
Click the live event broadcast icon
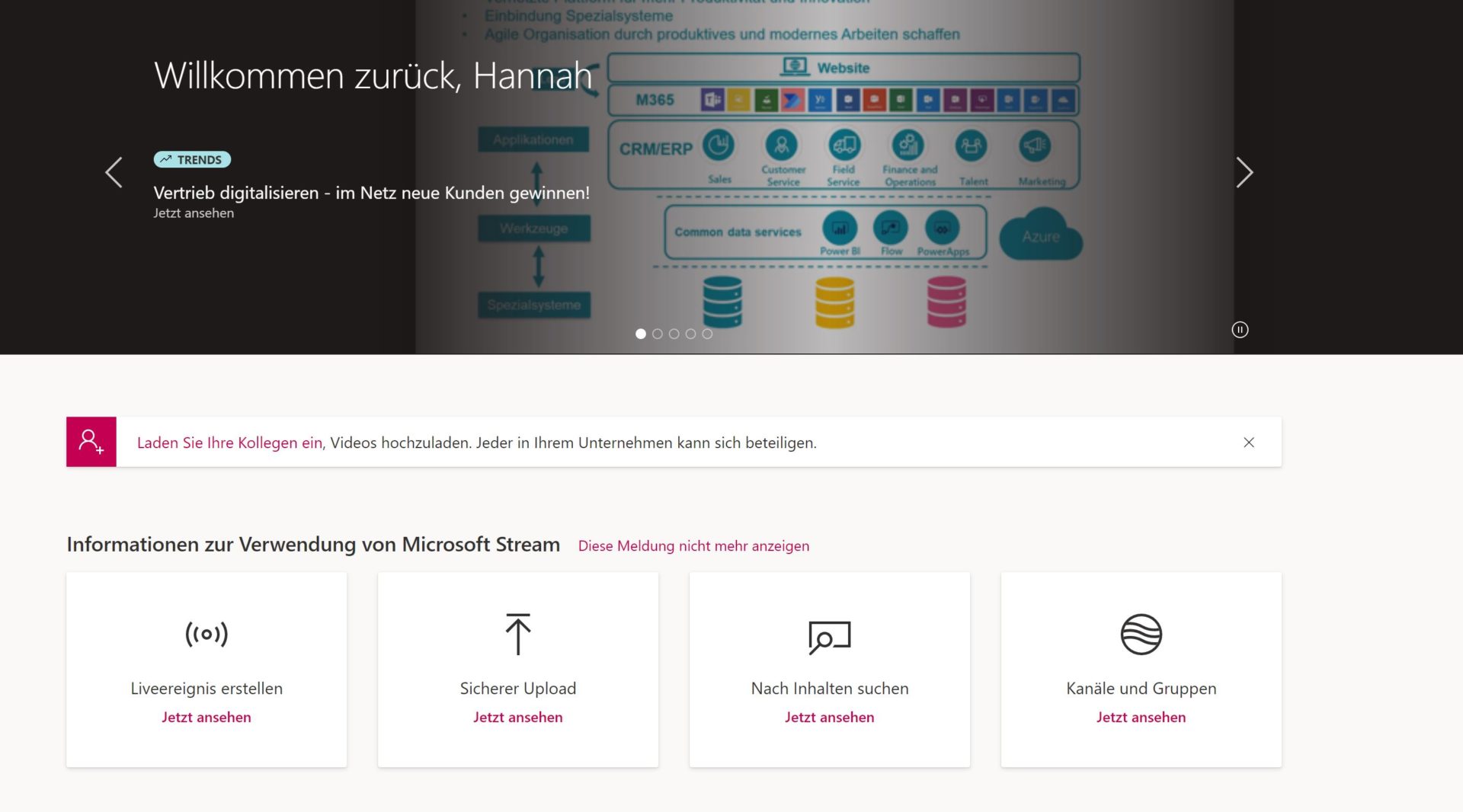(x=206, y=634)
